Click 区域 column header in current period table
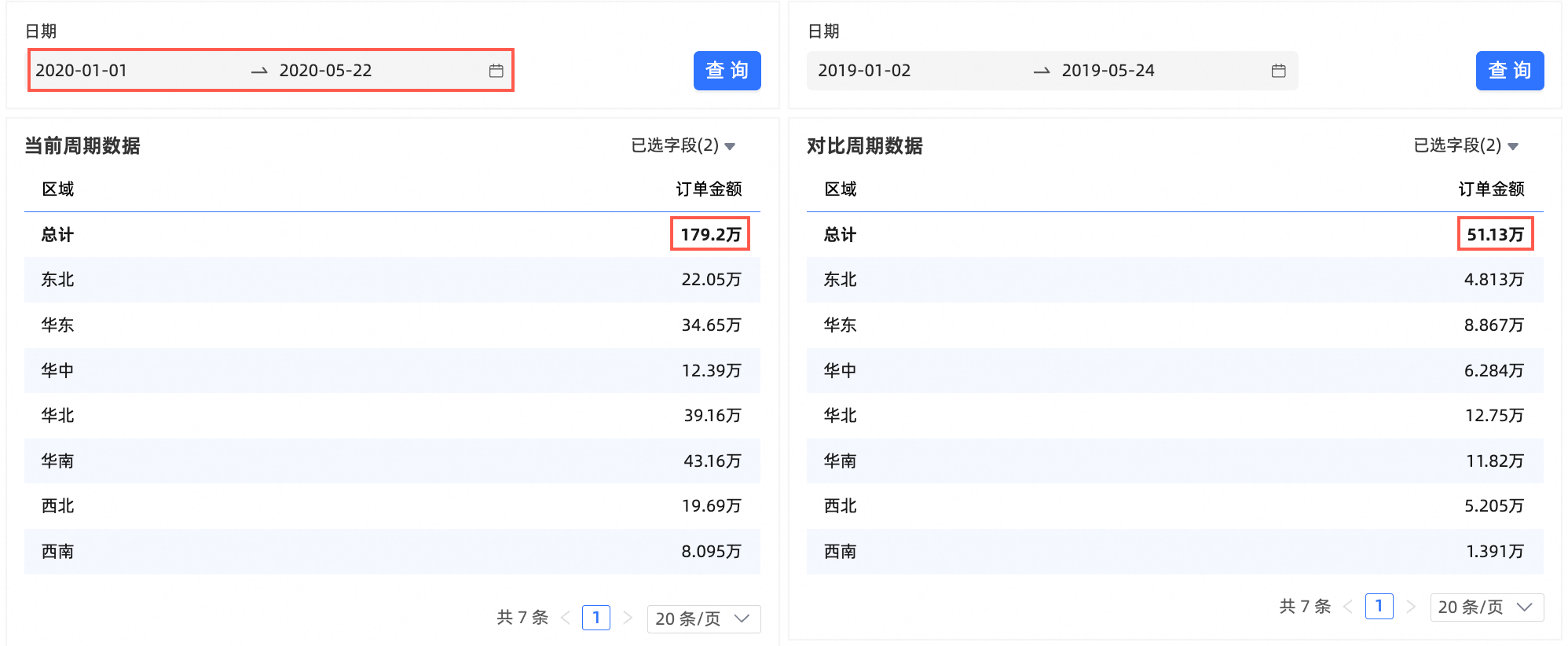 [x=57, y=189]
